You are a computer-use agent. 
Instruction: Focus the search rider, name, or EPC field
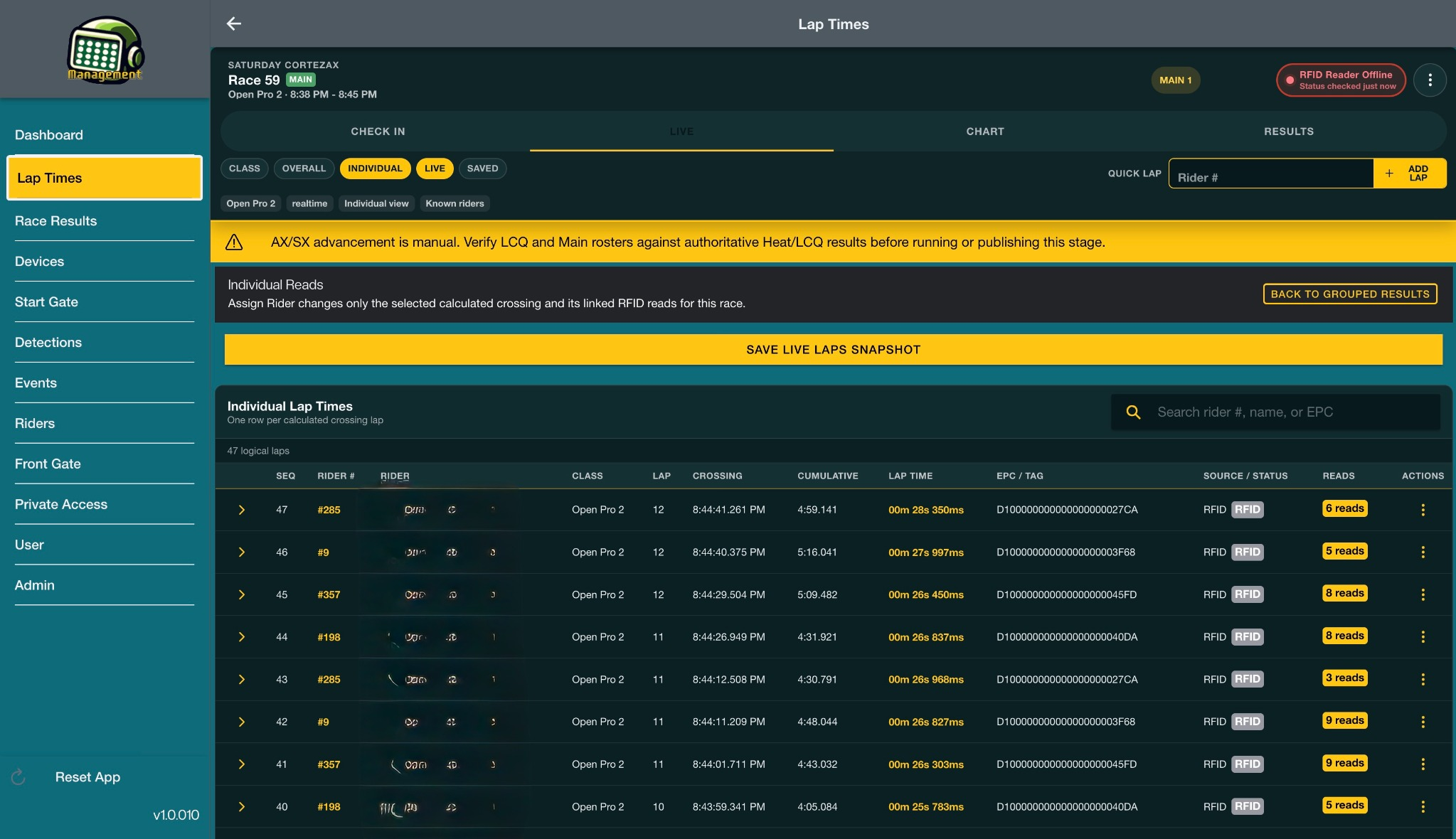(x=1275, y=412)
